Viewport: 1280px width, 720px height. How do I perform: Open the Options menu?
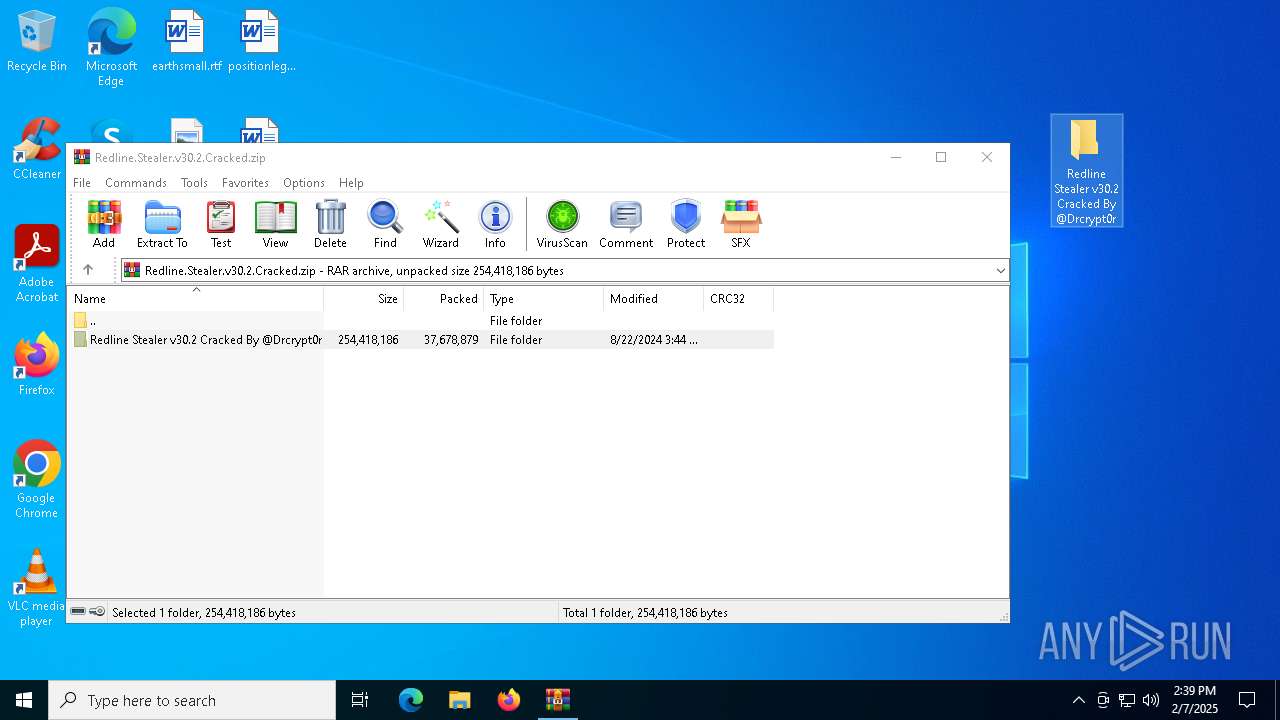click(304, 183)
